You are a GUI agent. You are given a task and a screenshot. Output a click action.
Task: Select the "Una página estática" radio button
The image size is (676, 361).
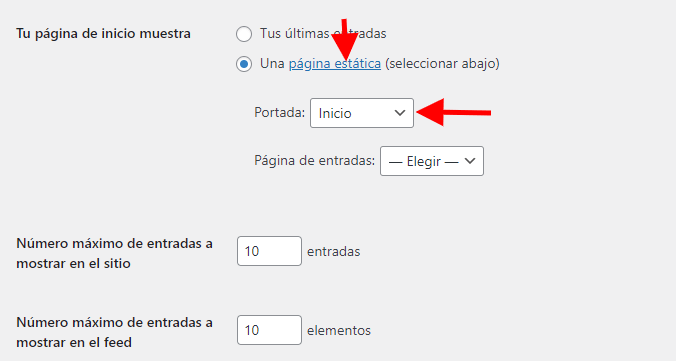click(x=244, y=64)
